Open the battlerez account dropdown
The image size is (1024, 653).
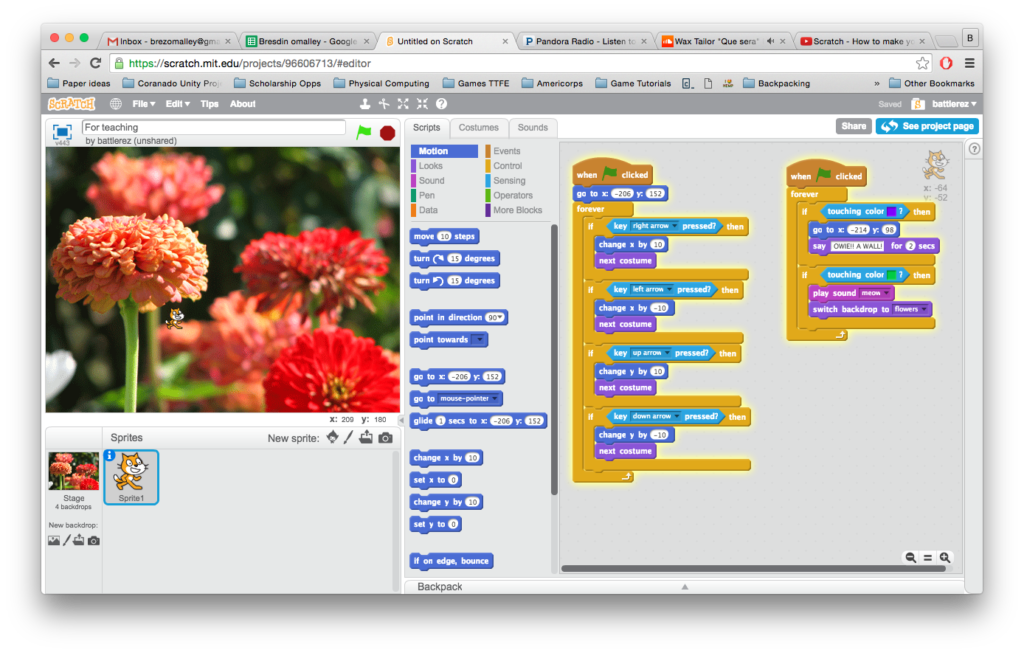tap(953, 104)
